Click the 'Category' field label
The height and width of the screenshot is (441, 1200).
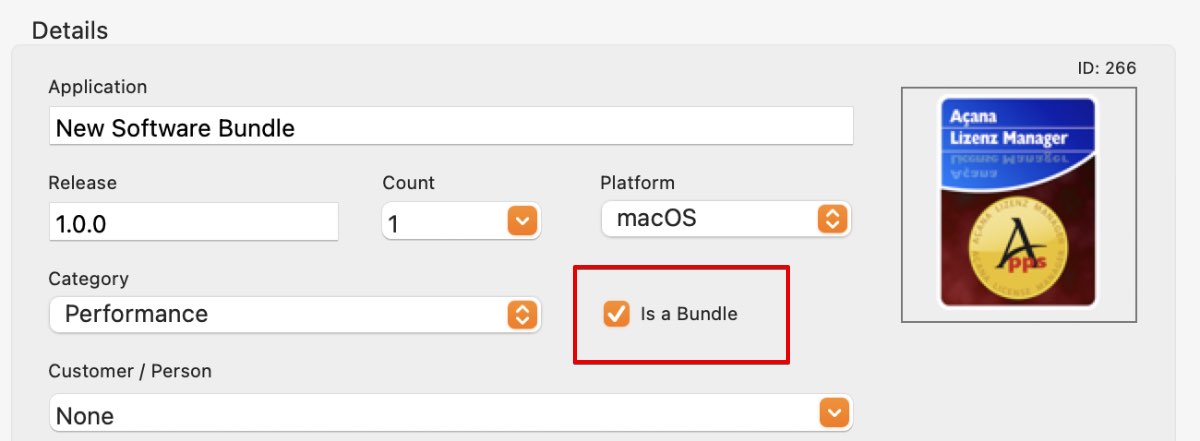(x=88, y=279)
